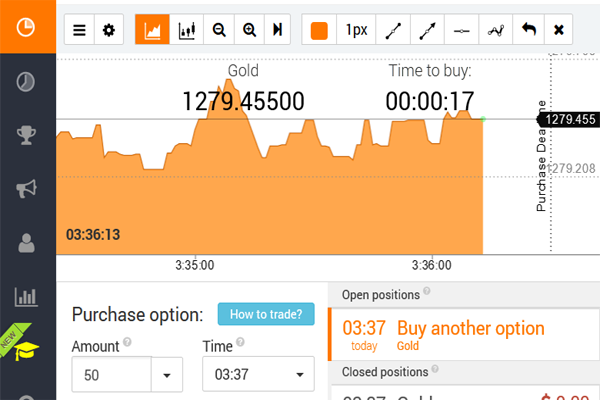
Task: Click the How to trade? button
Action: [266, 314]
